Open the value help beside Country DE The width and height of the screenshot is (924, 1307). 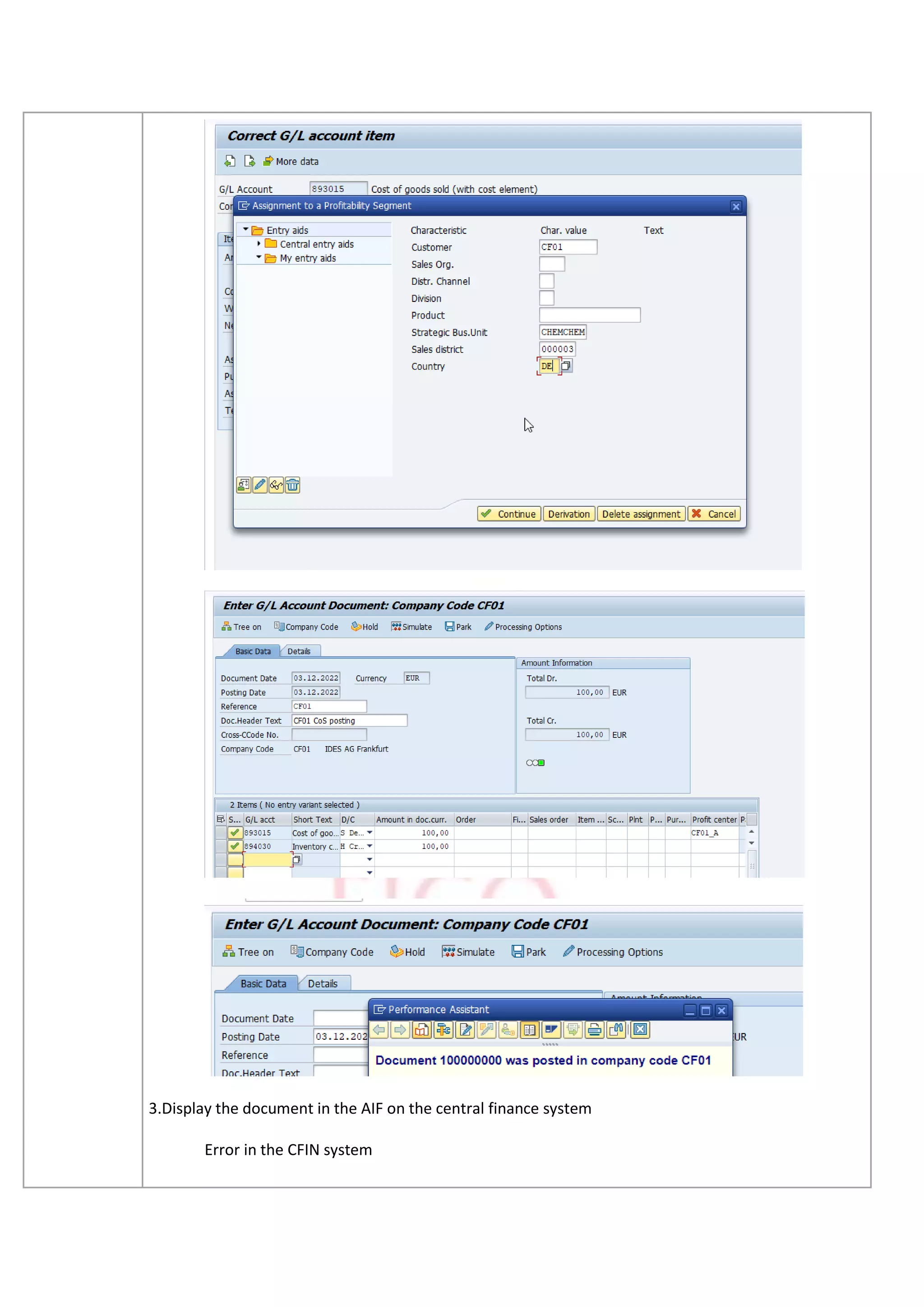566,366
